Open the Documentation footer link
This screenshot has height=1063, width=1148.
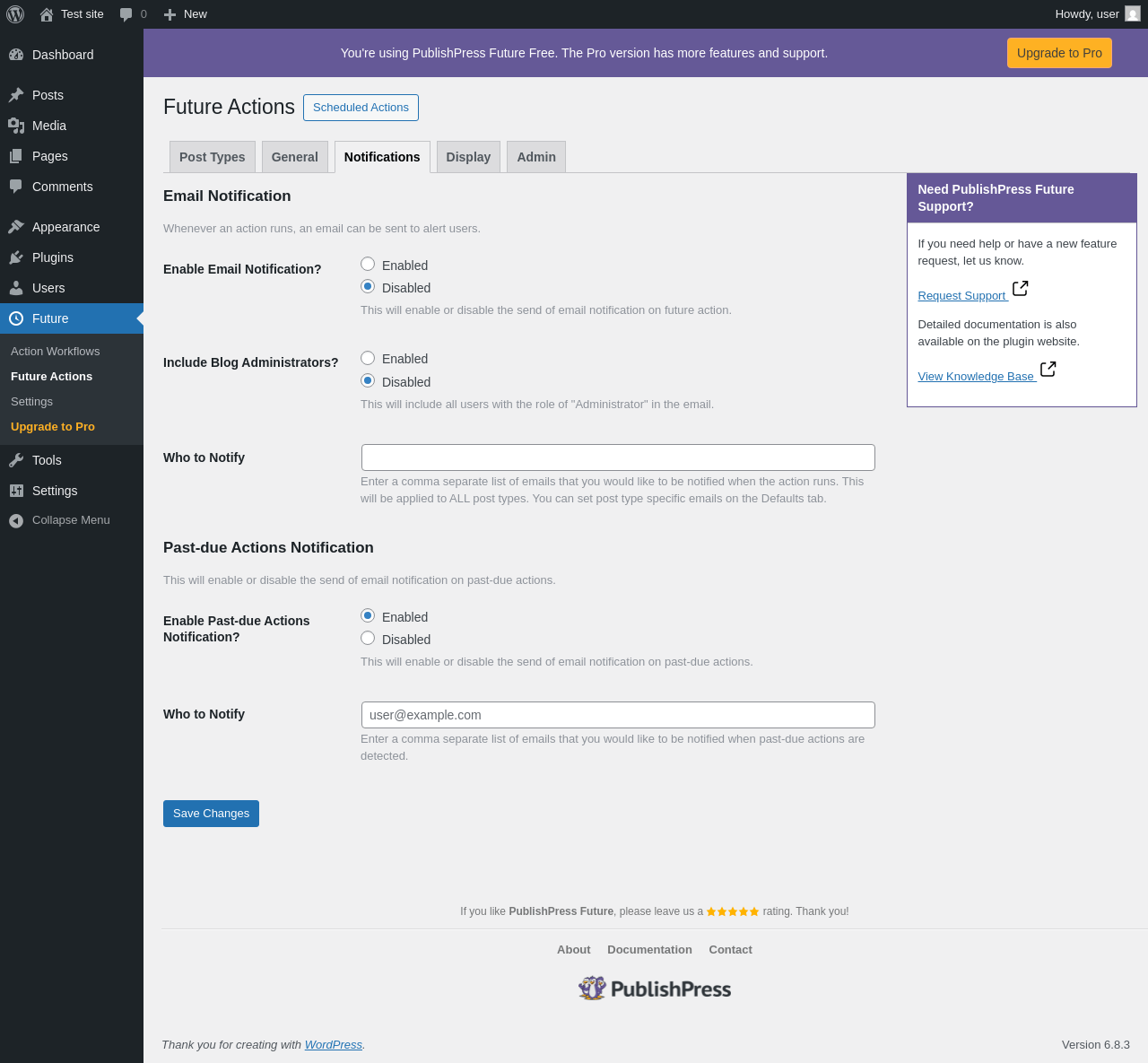[x=649, y=949]
